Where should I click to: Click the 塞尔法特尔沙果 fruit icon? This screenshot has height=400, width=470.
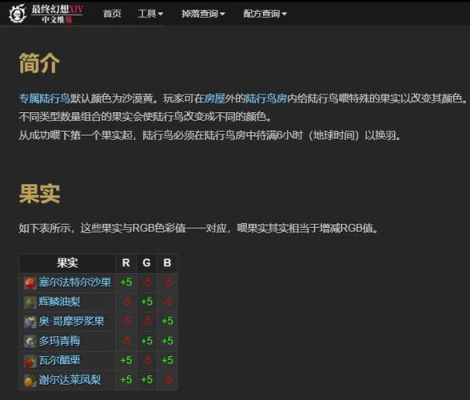tap(30, 283)
